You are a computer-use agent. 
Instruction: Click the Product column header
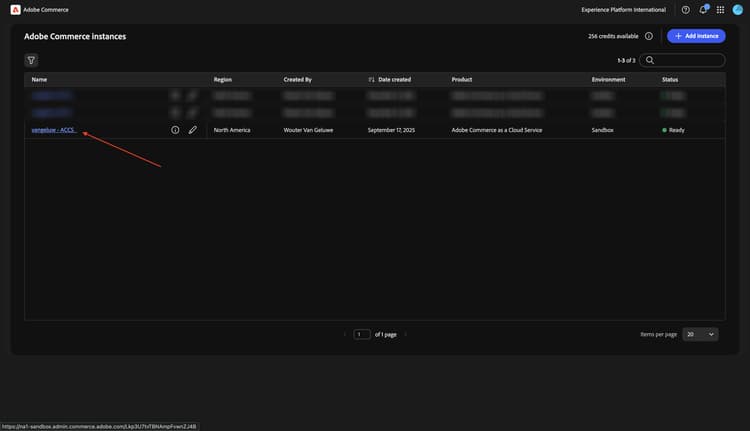pos(462,79)
